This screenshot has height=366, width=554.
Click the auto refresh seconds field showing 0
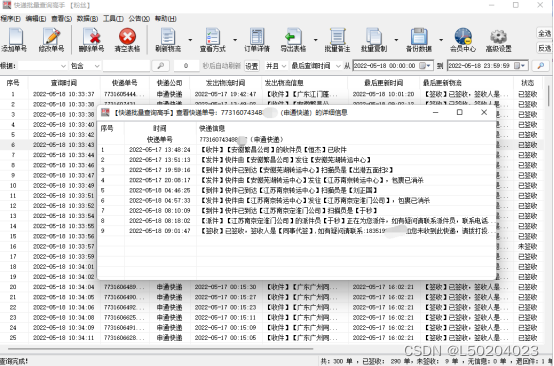186,66
